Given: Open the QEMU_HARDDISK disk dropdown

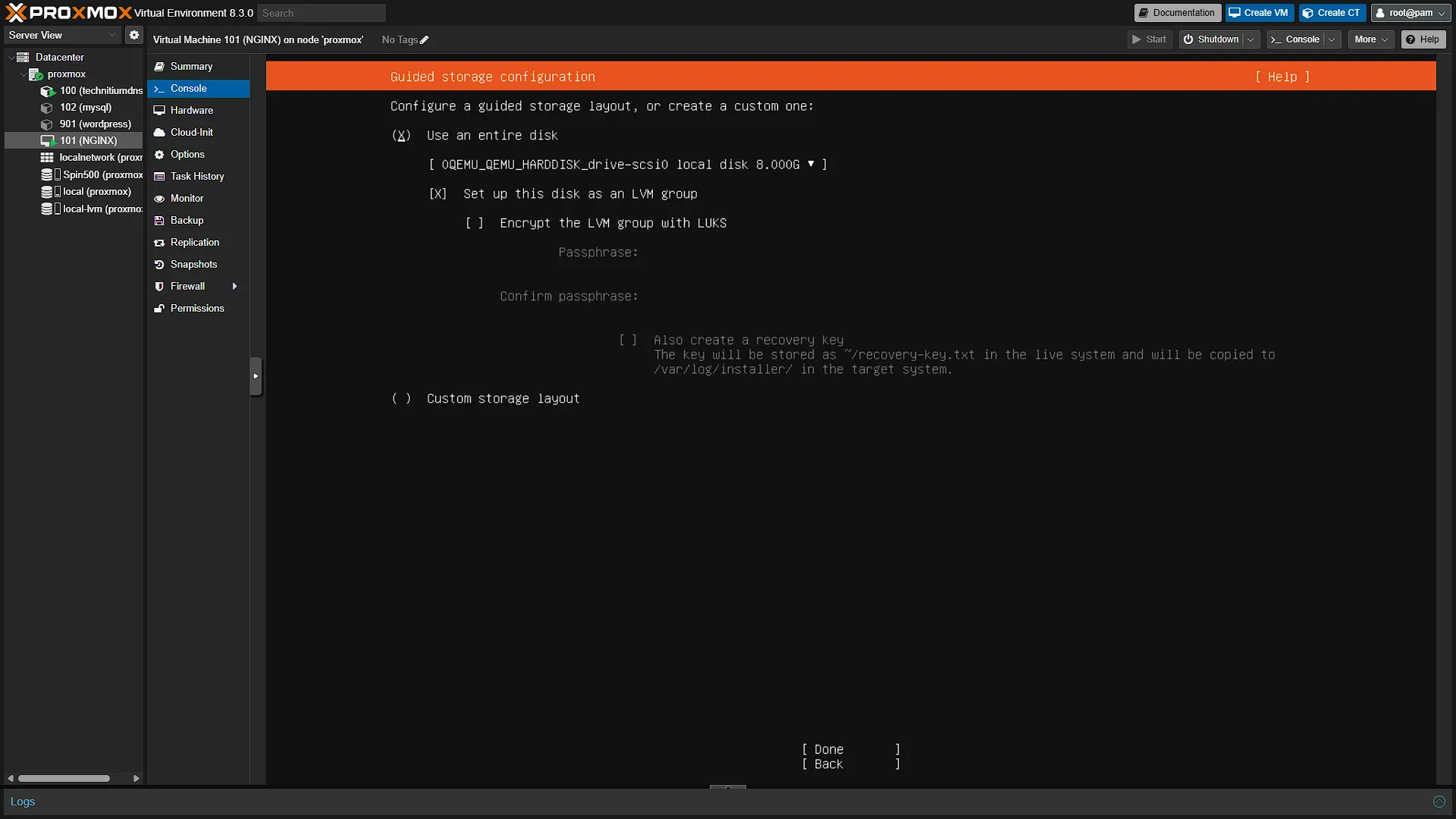Looking at the screenshot, I should click(628, 165).
